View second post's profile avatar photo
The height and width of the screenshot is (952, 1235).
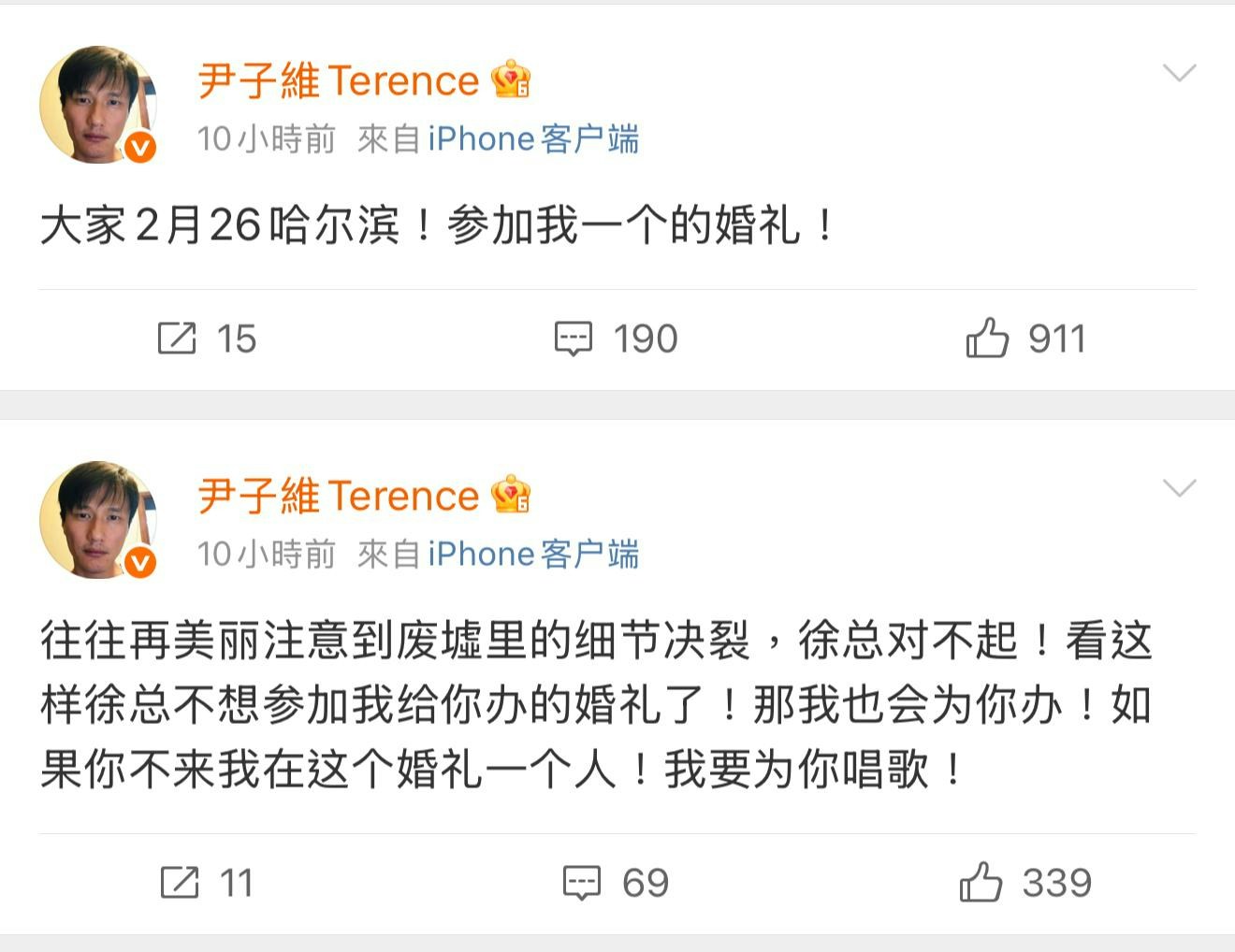point(97,520)
